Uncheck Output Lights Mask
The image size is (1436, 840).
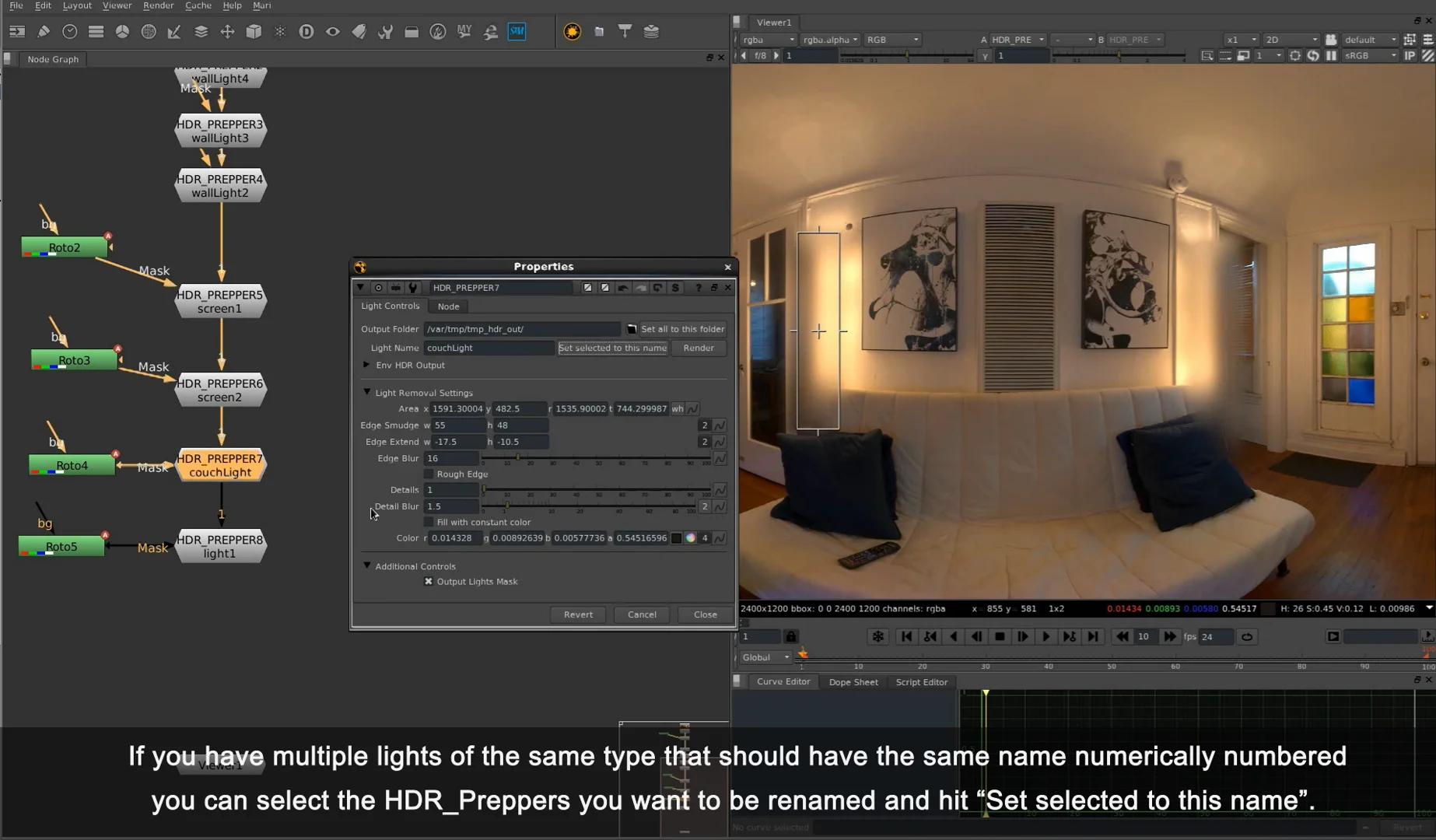coord(429,582)
